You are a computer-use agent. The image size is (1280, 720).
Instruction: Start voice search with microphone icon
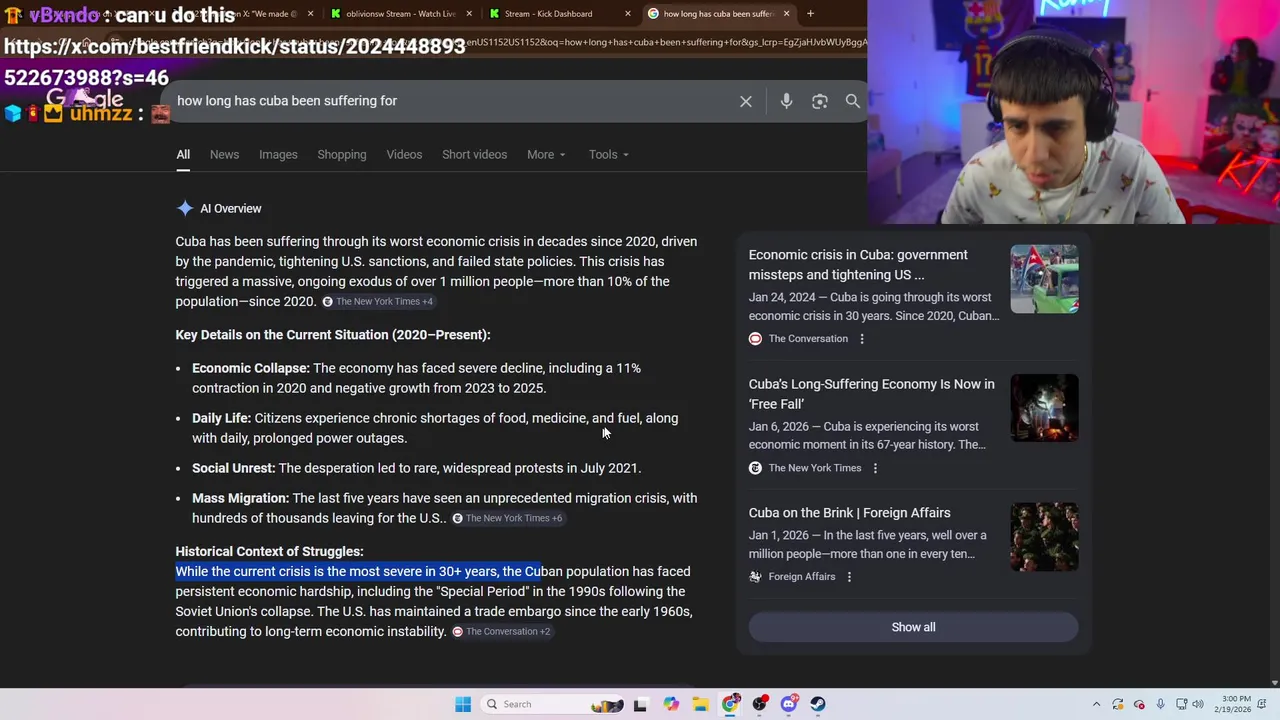click(x=786, y=101)
